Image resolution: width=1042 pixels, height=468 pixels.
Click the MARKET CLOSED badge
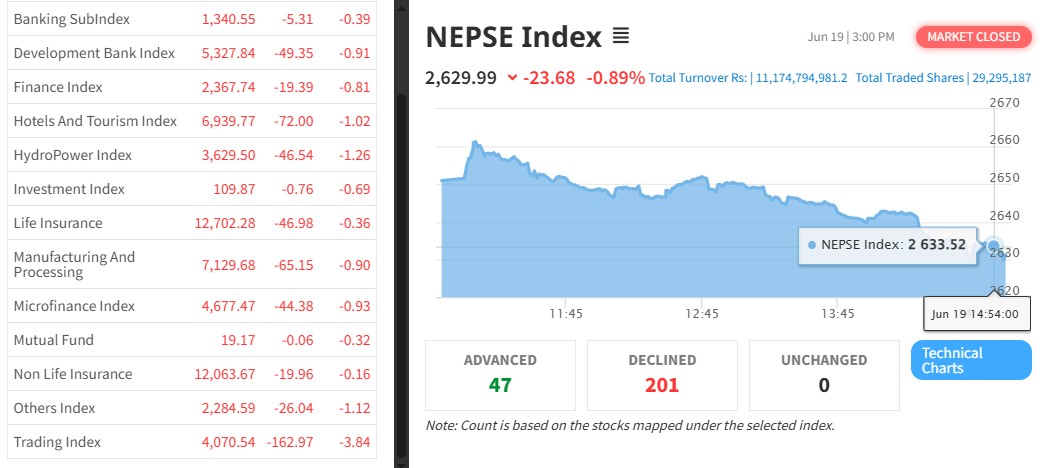tap(973, 37)
